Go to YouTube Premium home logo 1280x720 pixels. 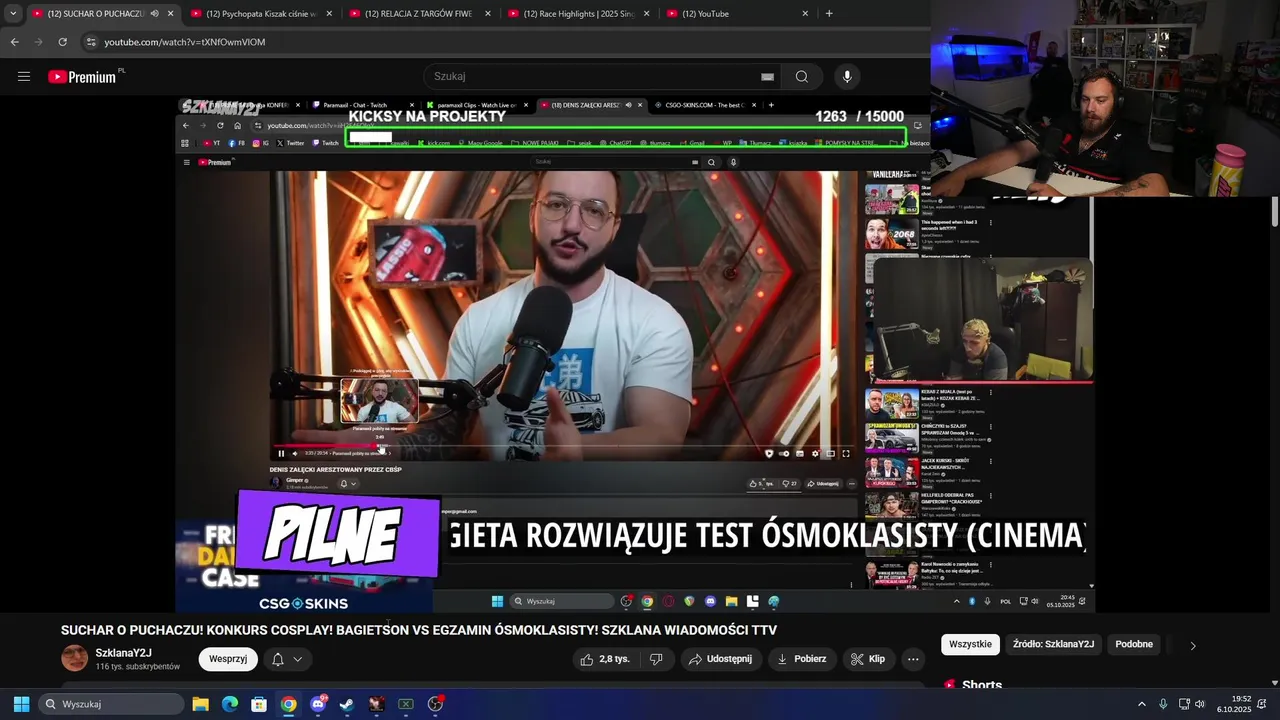click(83, 77)
